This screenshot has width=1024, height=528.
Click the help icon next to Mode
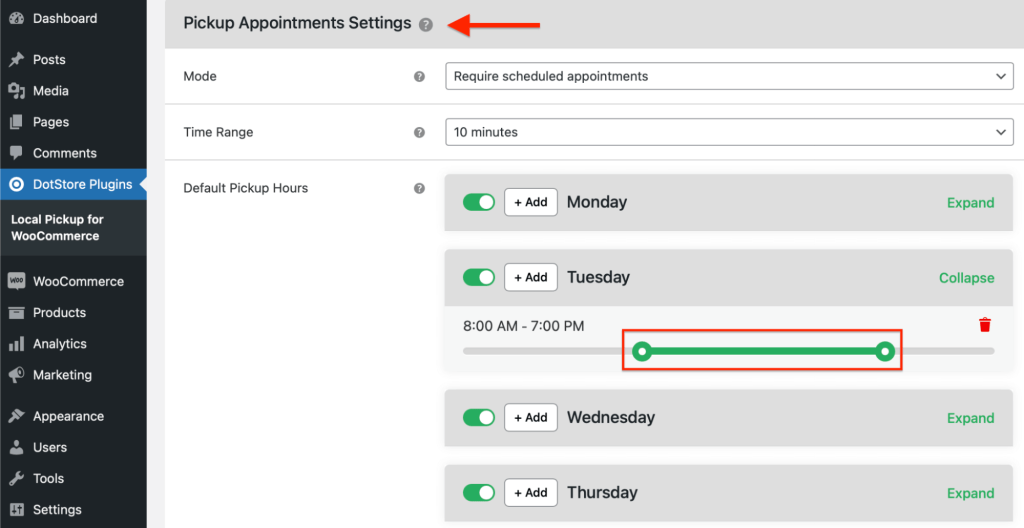point(419,76)
